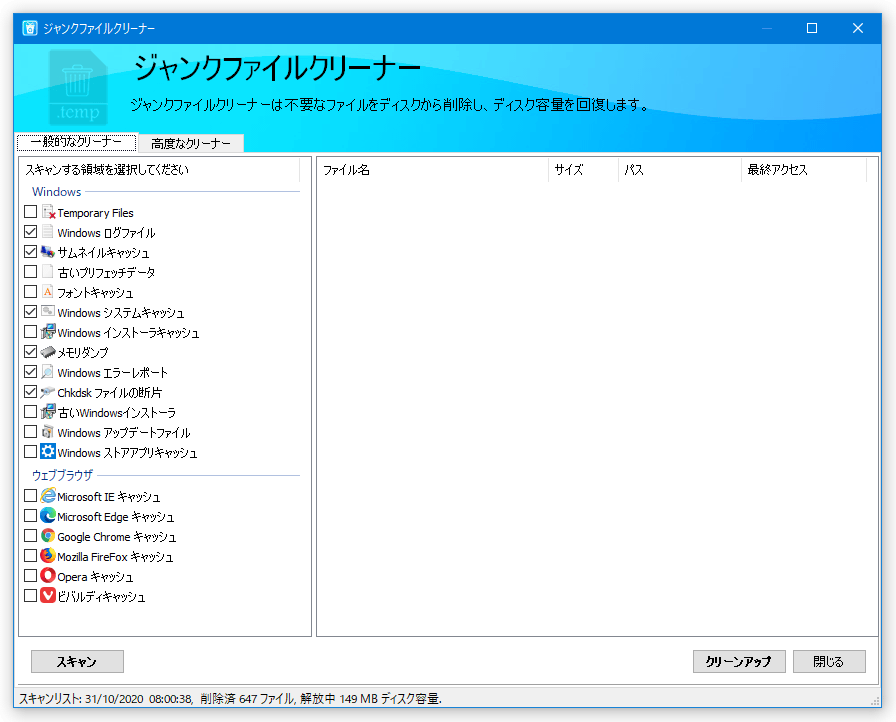
Task: Click the Temporary Files icon
Action: 48,212
